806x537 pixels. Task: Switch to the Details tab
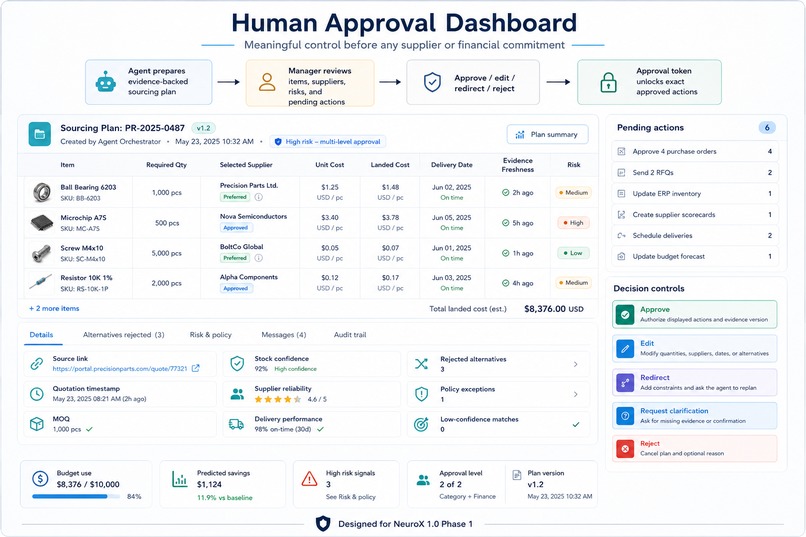pyautogui.click(x=41, y=335)
